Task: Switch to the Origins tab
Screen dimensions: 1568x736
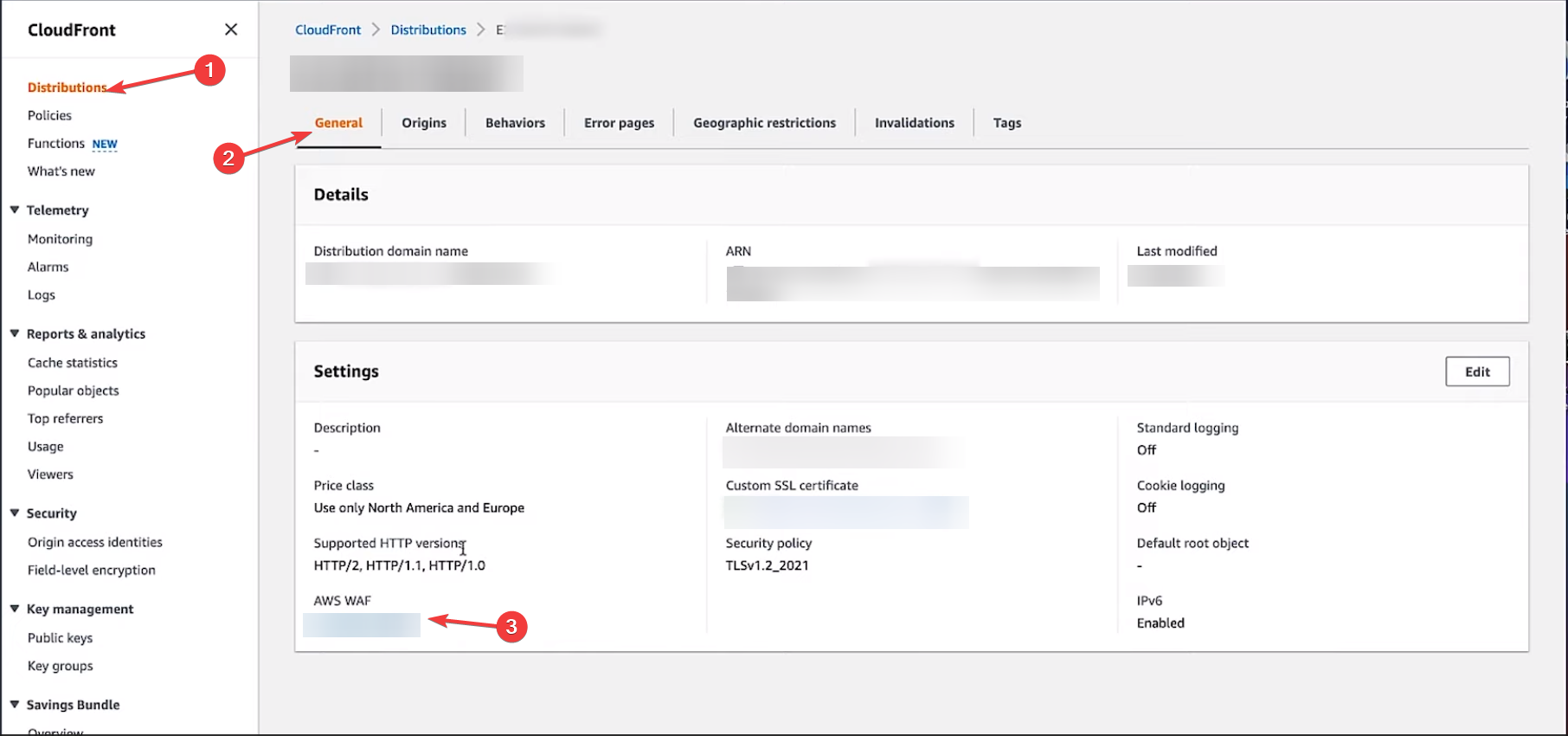Action: (424, 123)
